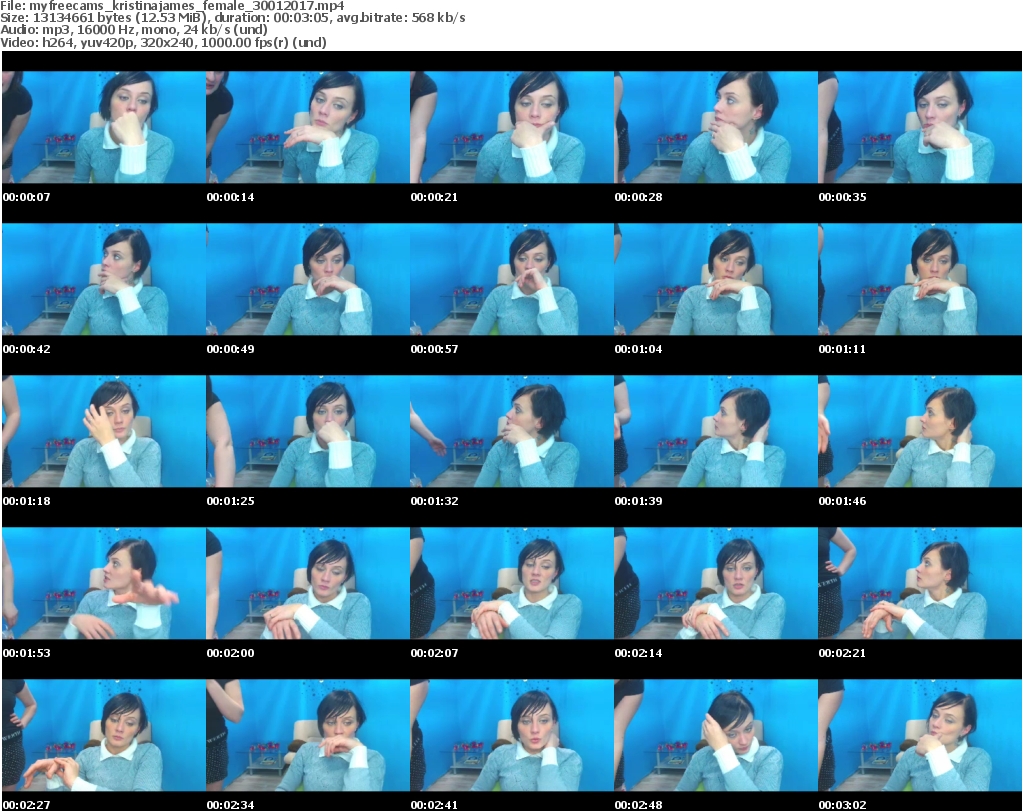1024x811 pixels.
Task: Click the 00:00:42 timestamp label
Action: click(27, 349)
